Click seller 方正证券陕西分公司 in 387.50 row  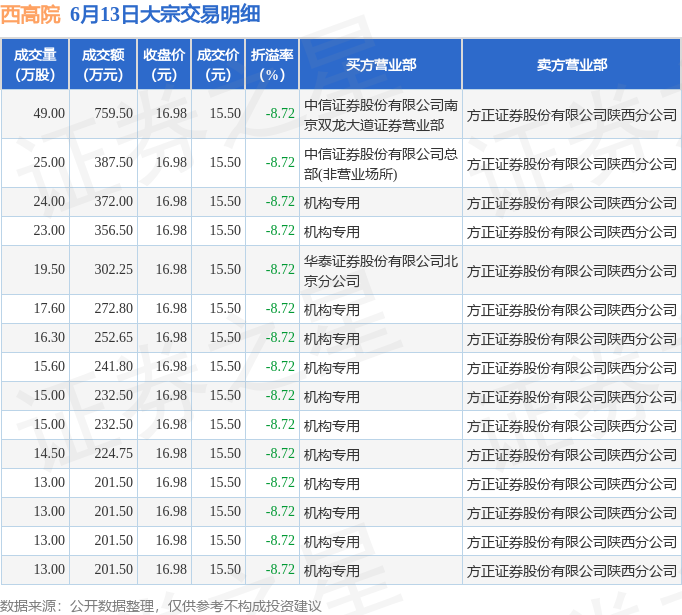[572, 164]
